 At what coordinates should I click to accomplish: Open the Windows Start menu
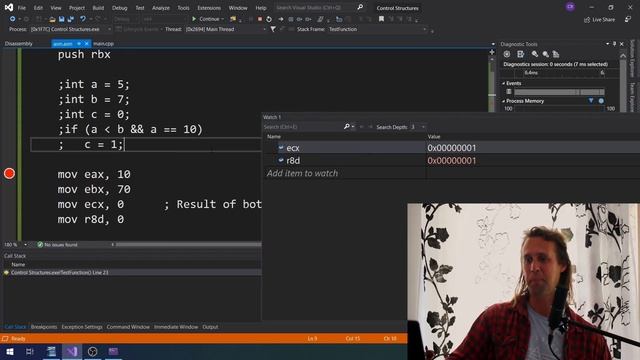[x=10, y=351]
